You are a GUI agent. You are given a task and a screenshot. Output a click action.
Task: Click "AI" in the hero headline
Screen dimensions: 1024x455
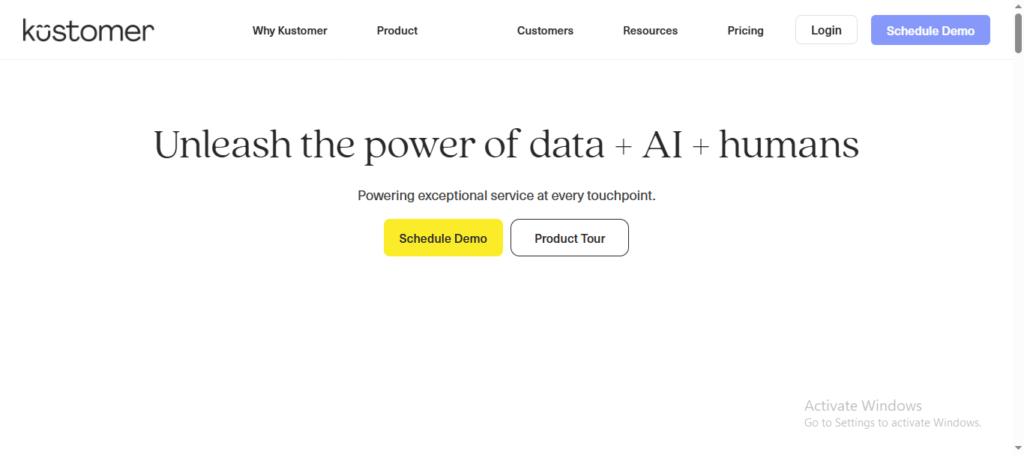(x=662, y=146)
